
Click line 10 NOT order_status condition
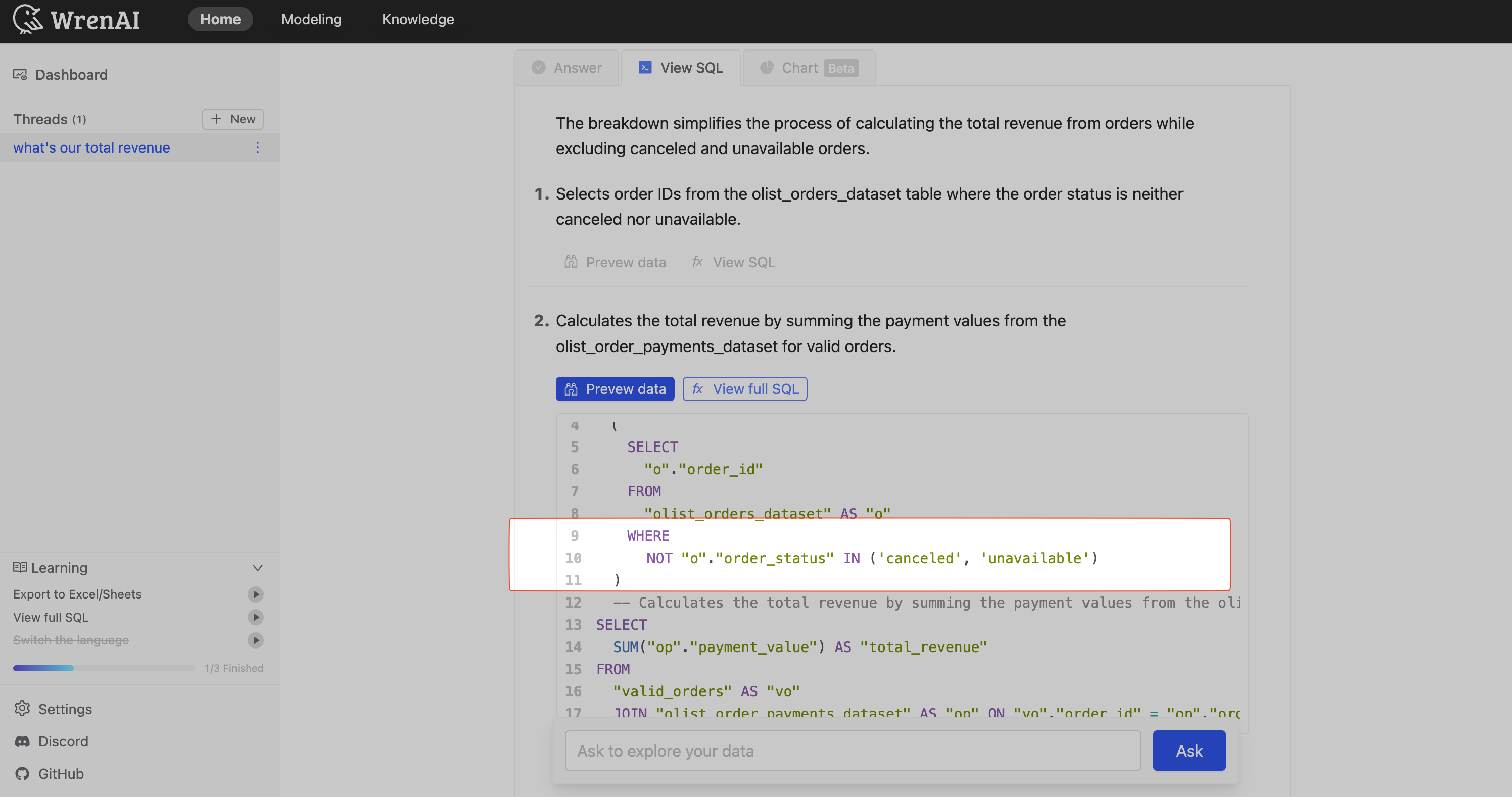872,558
